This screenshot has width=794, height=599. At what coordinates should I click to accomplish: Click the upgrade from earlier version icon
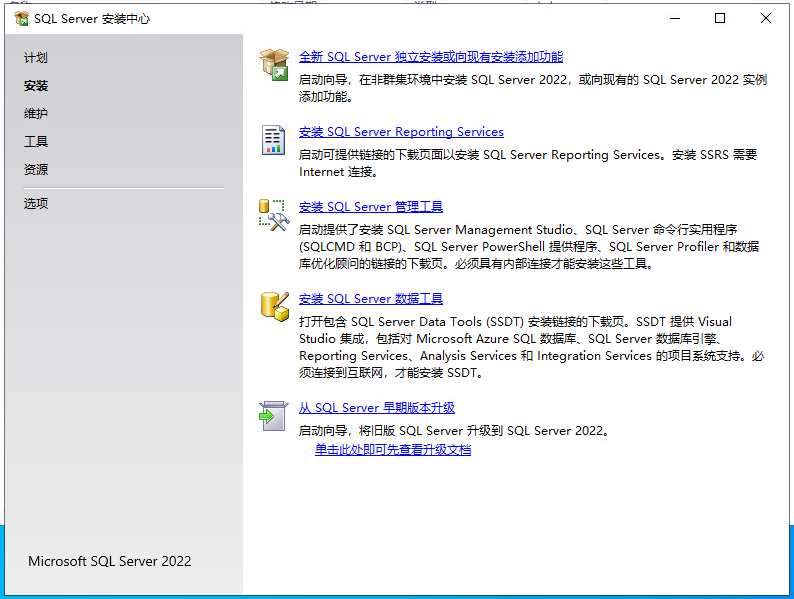273,416
